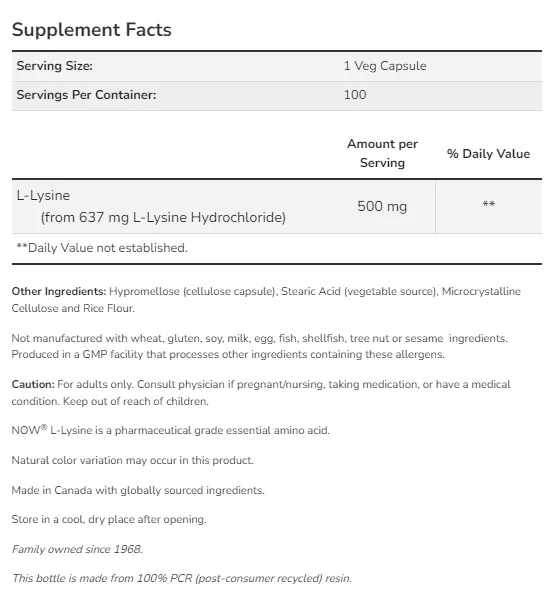Screen dimensions: 556x599
Task: Click the Made in Canada sentence
Action: [138, 490]
